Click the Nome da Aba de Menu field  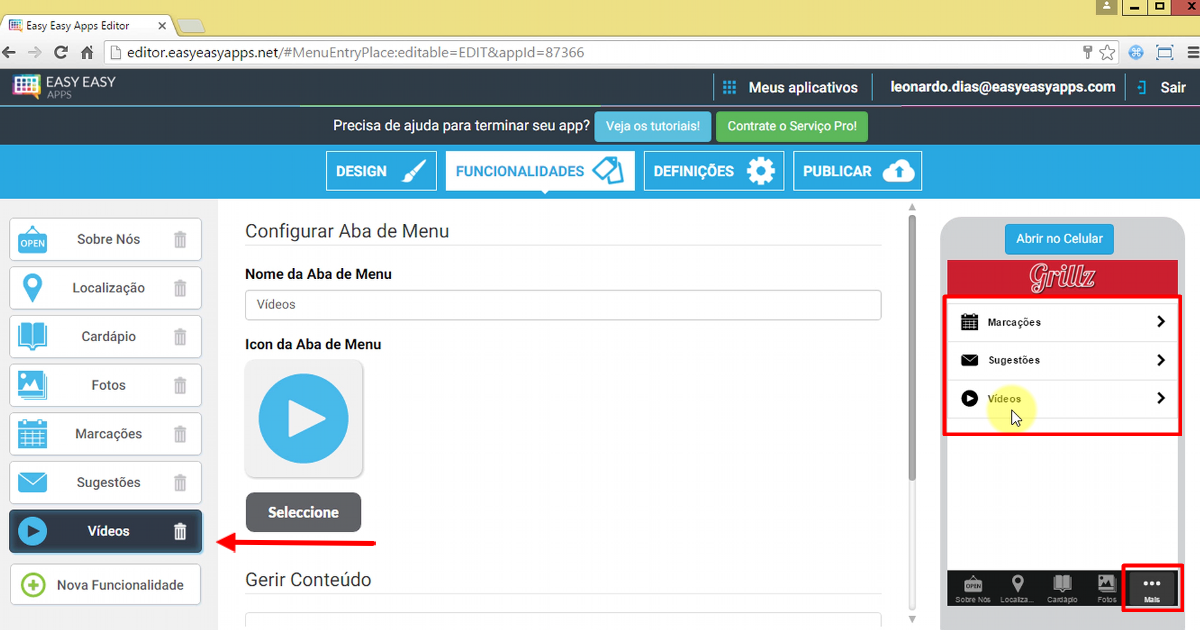562,305
